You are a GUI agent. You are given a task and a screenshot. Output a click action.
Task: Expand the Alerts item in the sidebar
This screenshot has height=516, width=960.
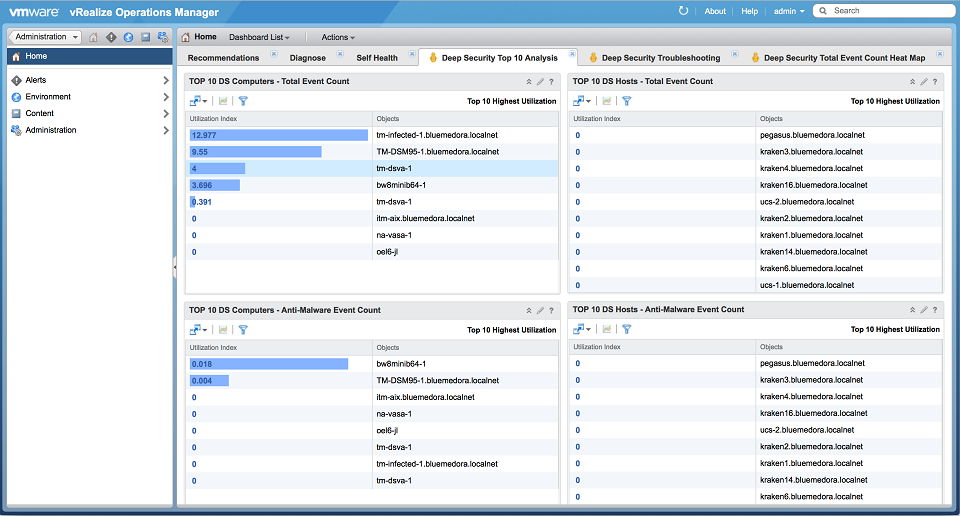click(165, 80)
